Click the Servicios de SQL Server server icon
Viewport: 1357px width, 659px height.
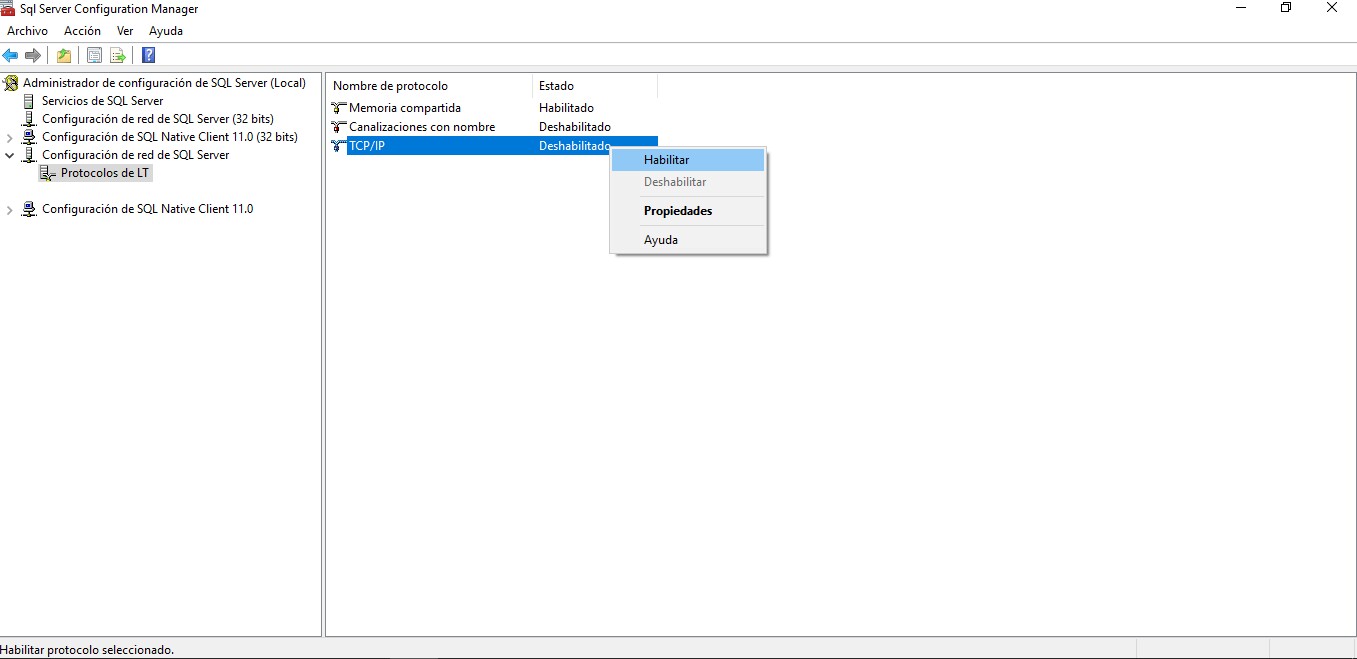pos(29,101)
